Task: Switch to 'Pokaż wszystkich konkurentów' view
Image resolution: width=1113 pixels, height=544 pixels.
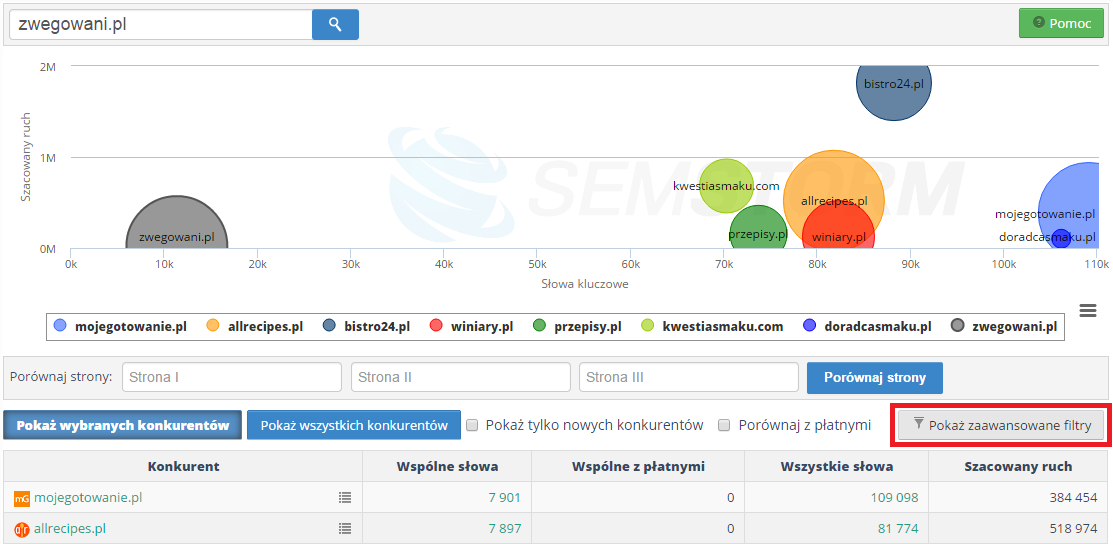Action: pos(354,425)
